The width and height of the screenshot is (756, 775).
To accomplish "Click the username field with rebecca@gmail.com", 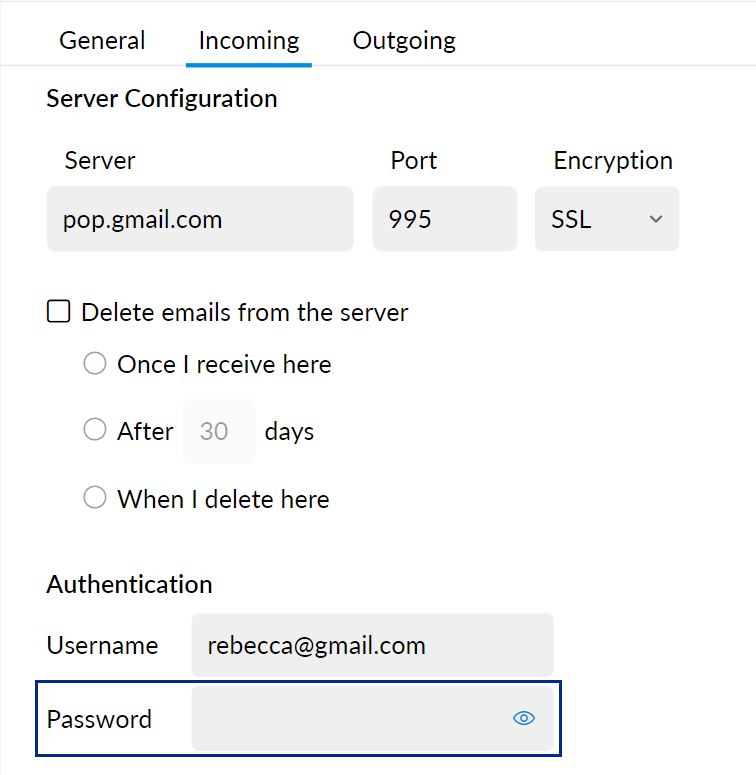I will (x=372, y=646).
